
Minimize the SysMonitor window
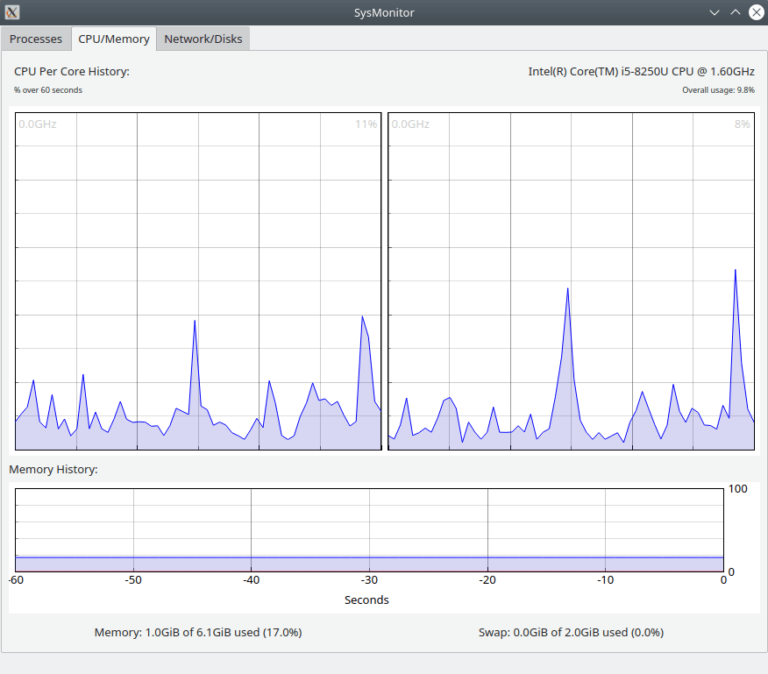[714, 12]
